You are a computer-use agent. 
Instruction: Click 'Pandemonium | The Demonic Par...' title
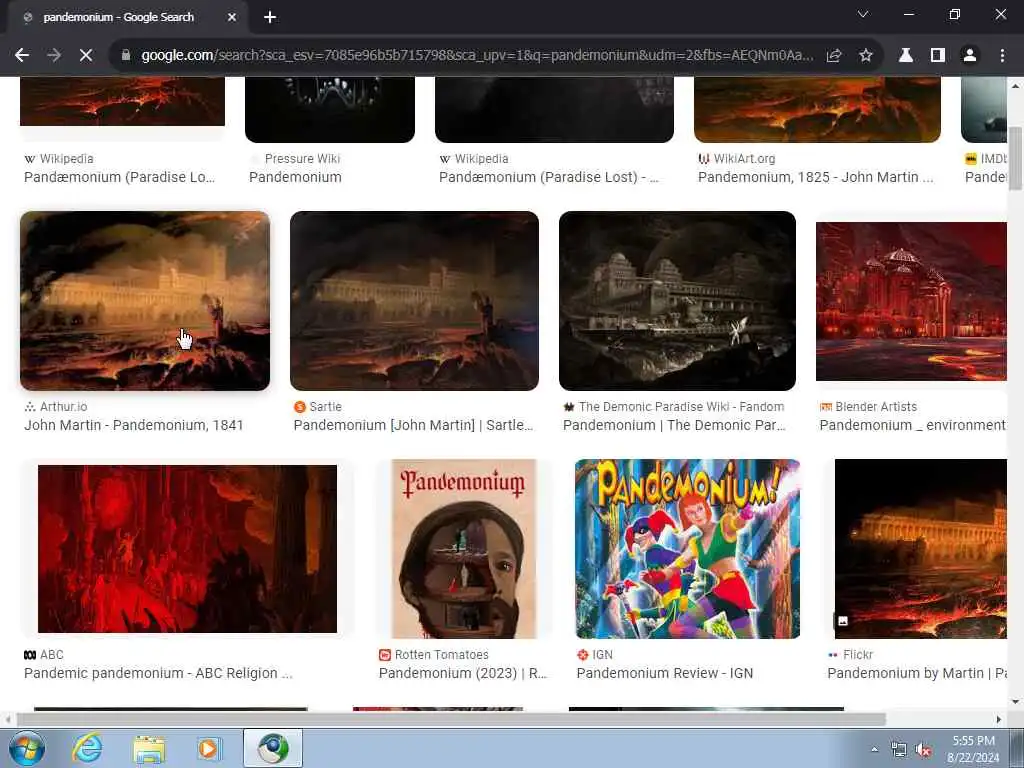(x=674, y=425)
